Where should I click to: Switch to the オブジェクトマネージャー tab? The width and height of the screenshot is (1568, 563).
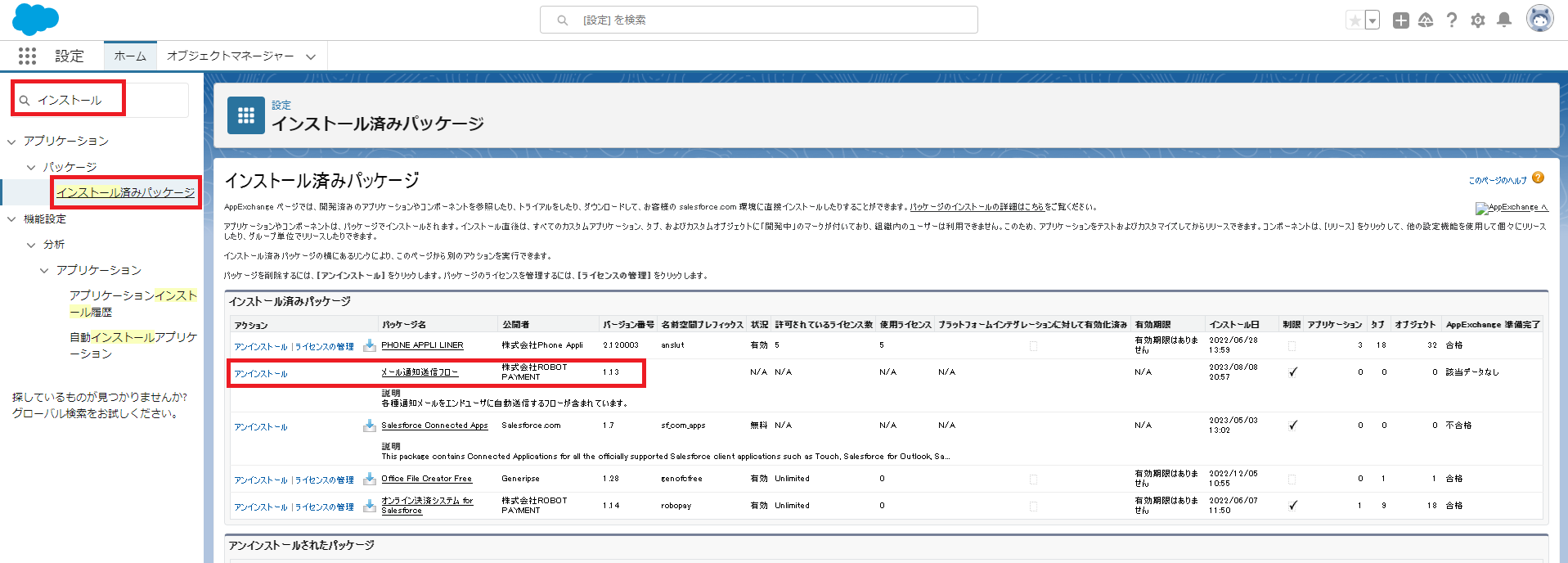(x=230, y=56)
